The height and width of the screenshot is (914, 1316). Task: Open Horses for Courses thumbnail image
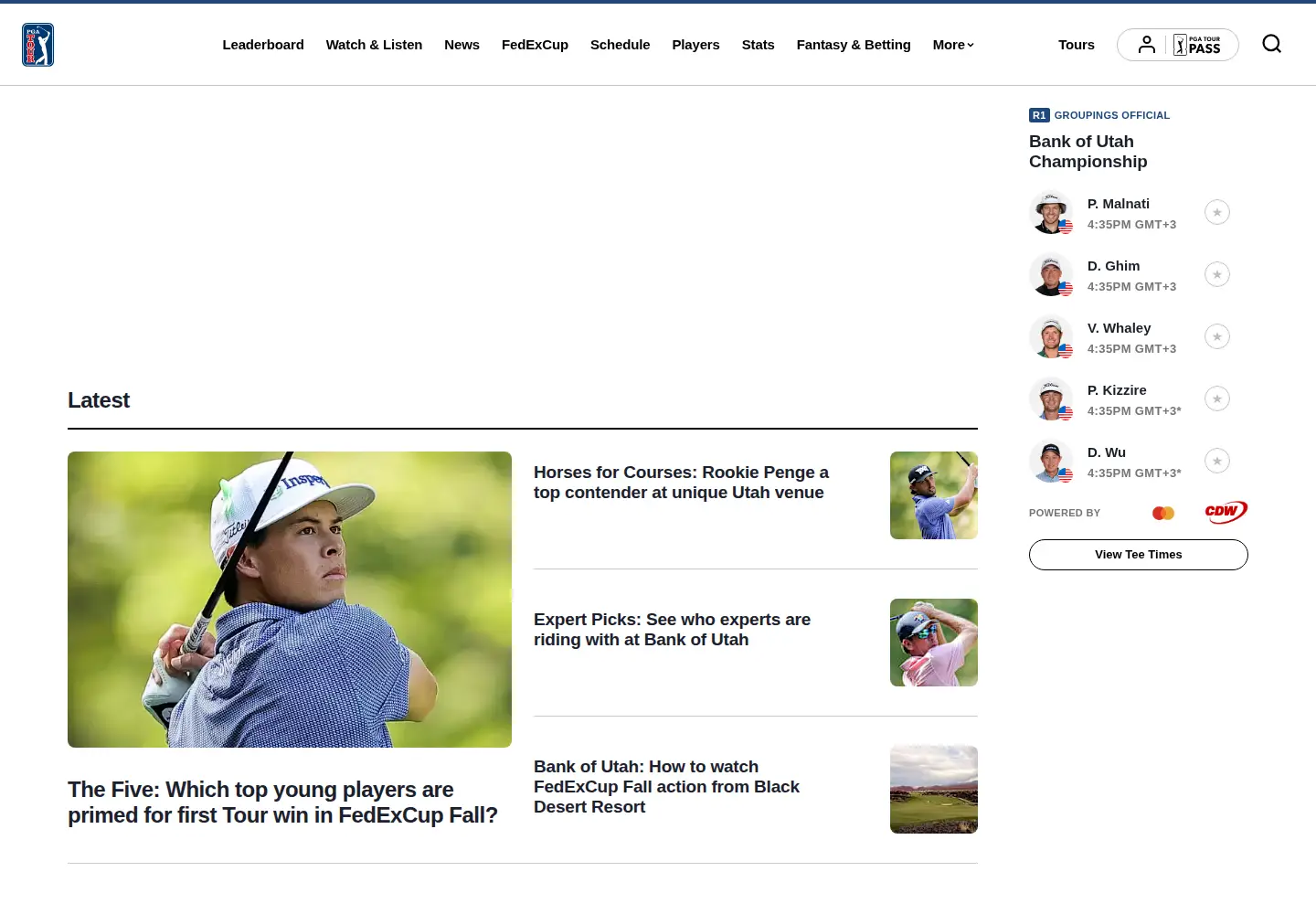[x=934, y=495]
